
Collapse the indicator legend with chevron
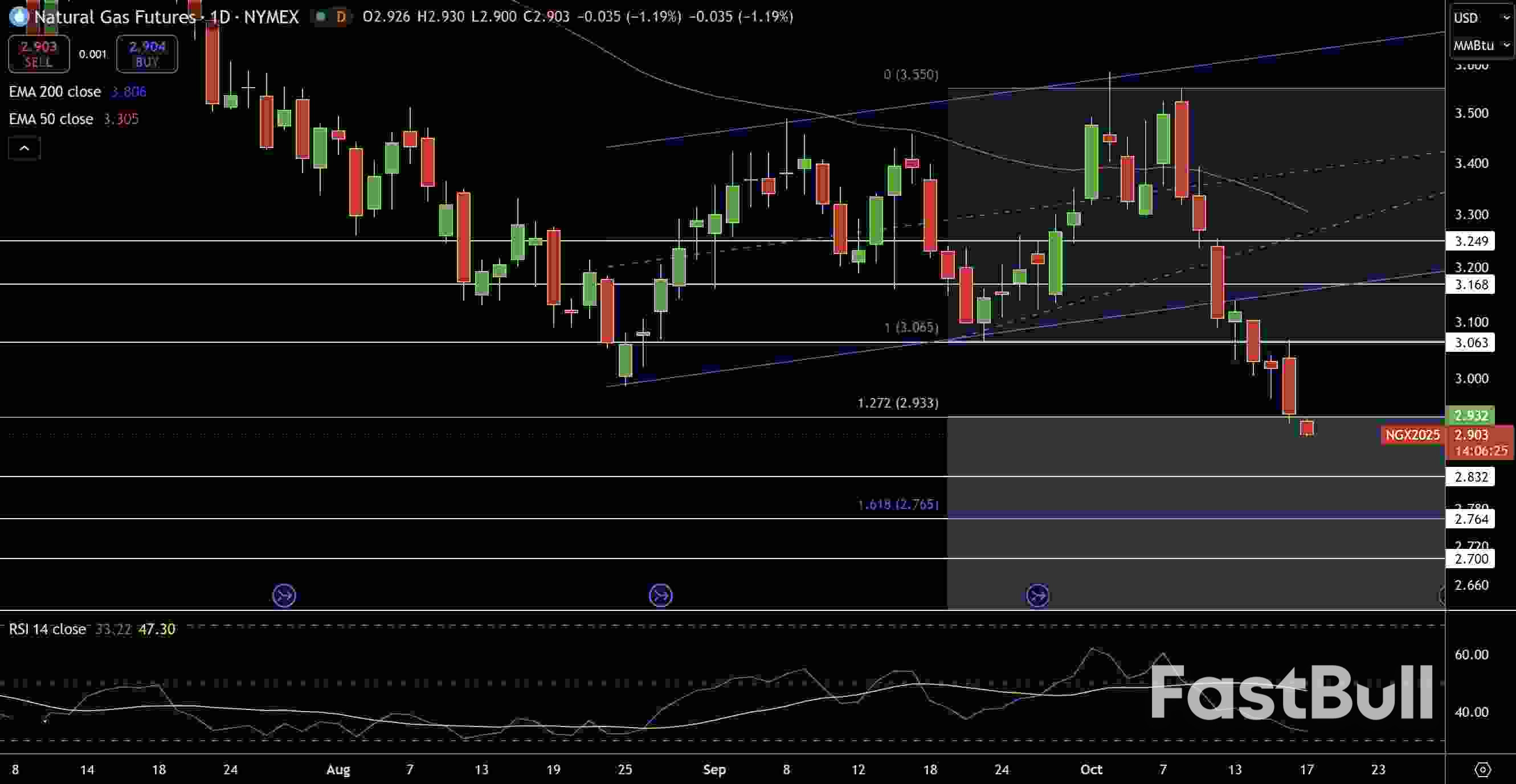[24, 148]
